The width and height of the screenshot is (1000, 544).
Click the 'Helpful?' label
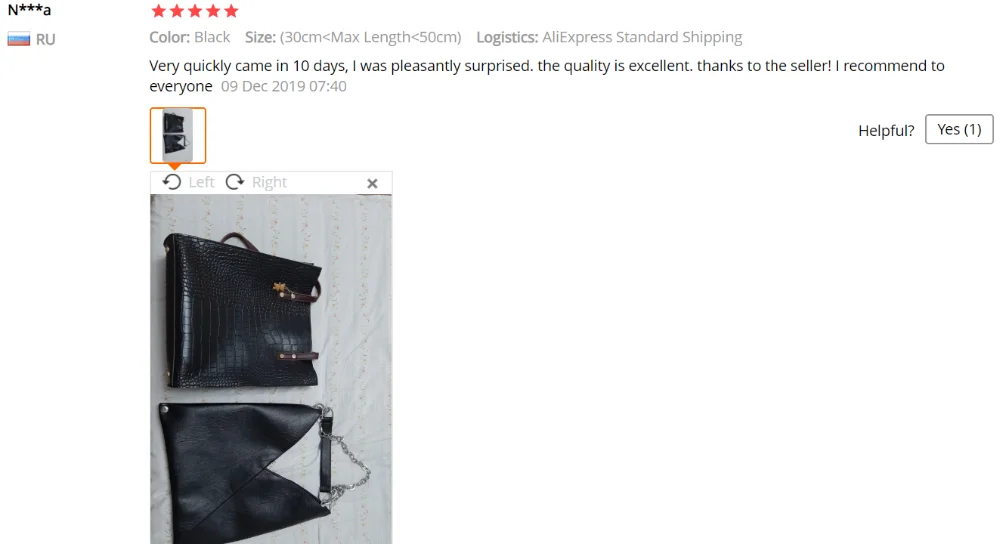pyautogui.click(x=886, y=130)
